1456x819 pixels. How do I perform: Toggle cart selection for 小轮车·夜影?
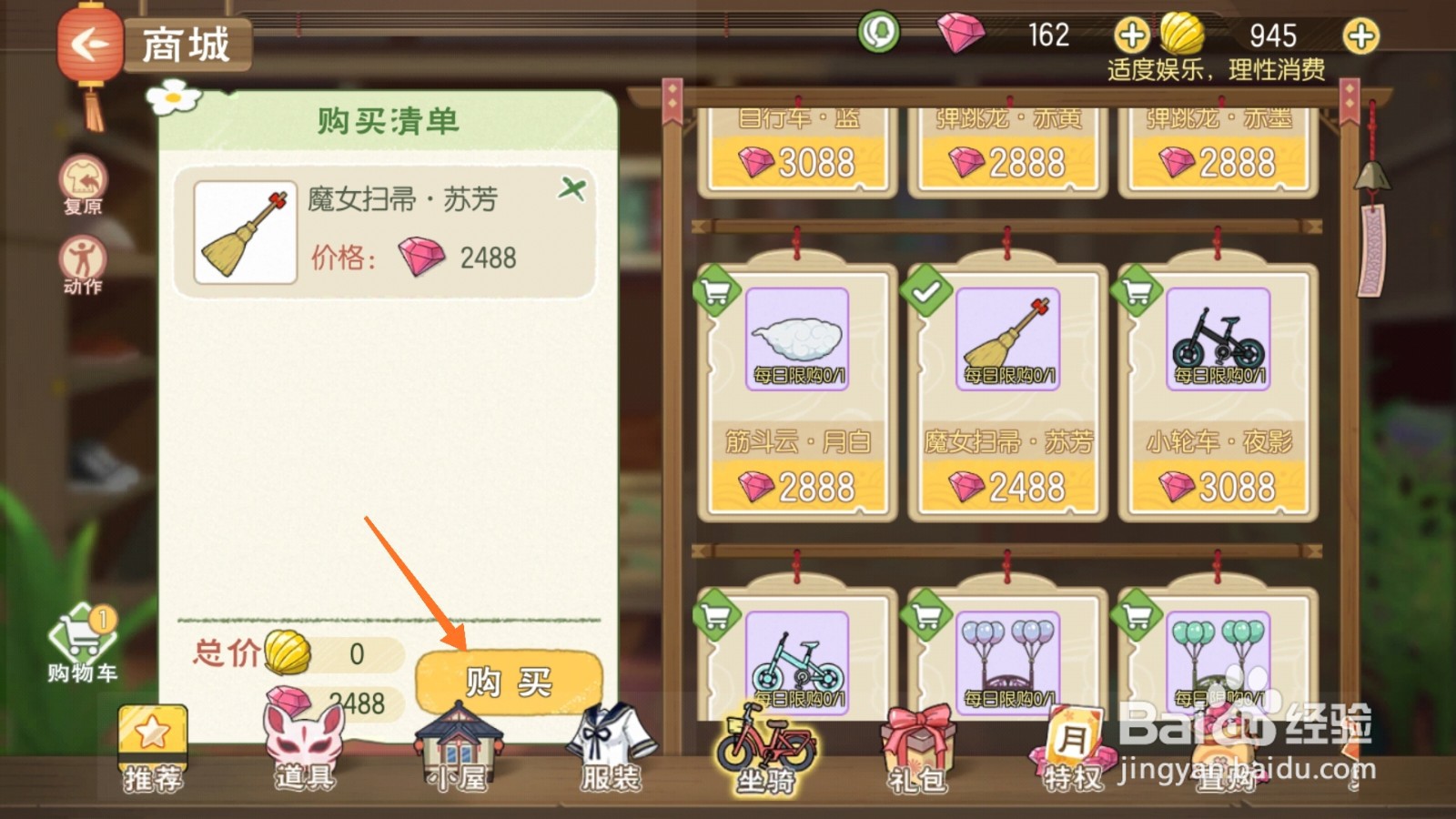coord(1137,291)
